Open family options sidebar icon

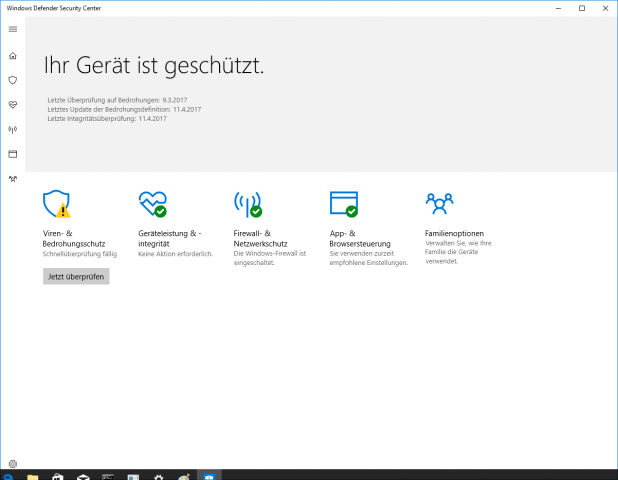click(13, 179)
